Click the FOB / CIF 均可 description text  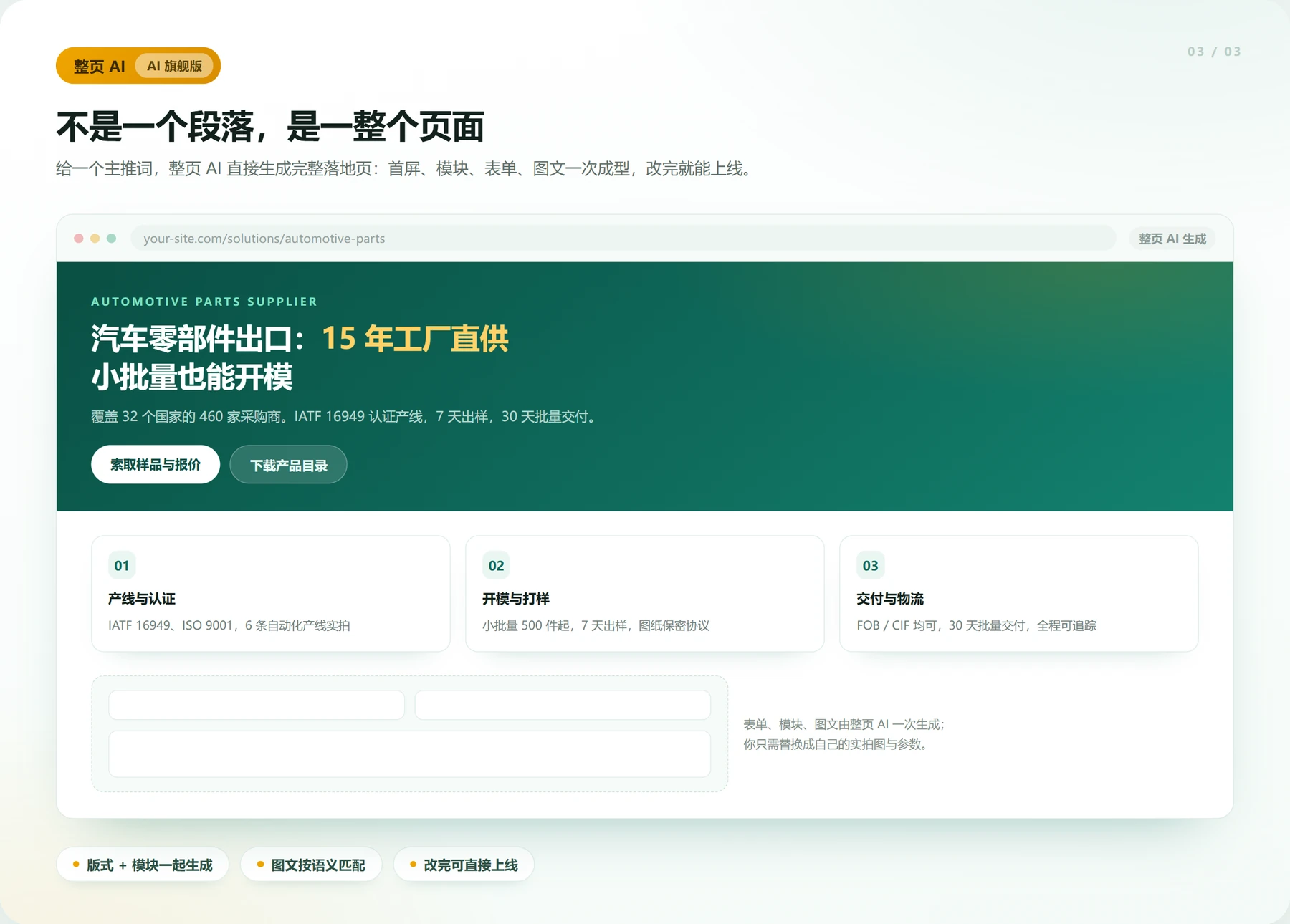(x=977, y=625)
